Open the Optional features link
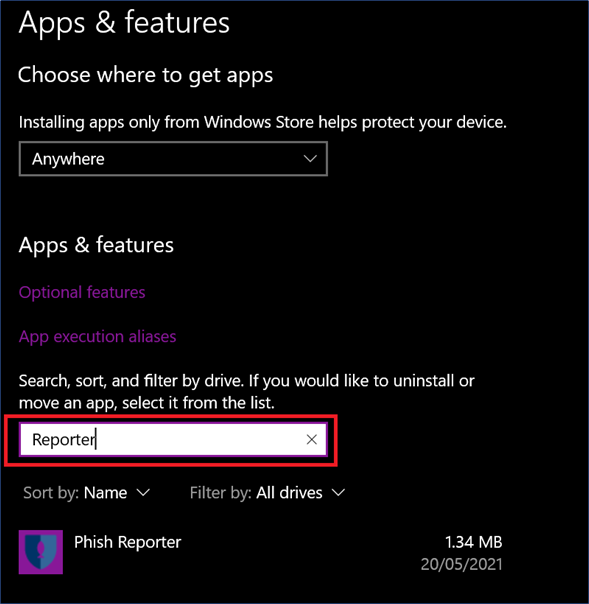The width and height of the screenshot is (589, 604). coord(82,292)
